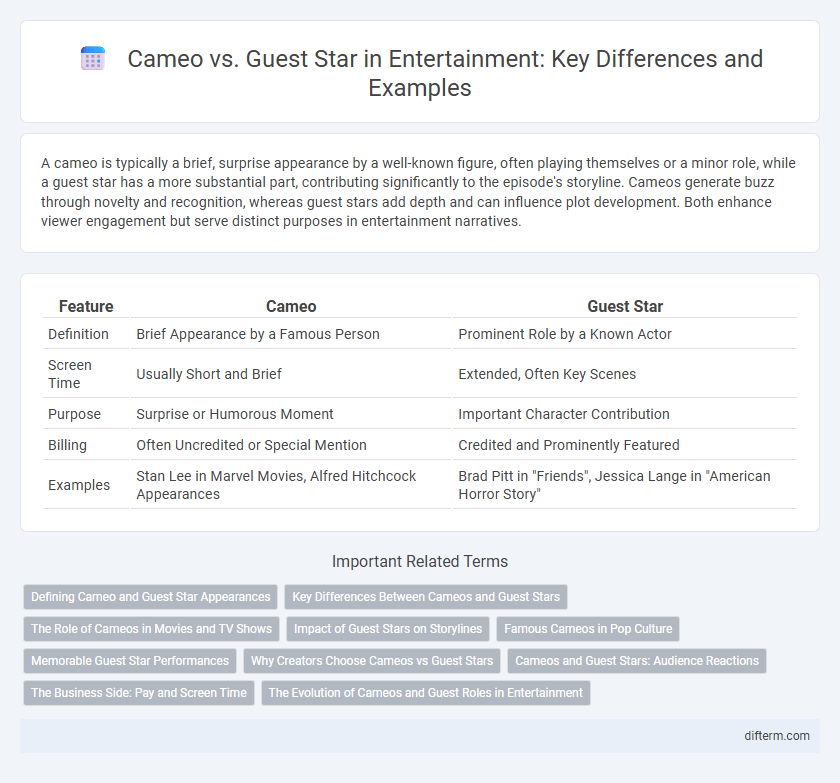The image size is (840, 783).
Task: Click the 'Feature' column header
Action: pos(86,306)
